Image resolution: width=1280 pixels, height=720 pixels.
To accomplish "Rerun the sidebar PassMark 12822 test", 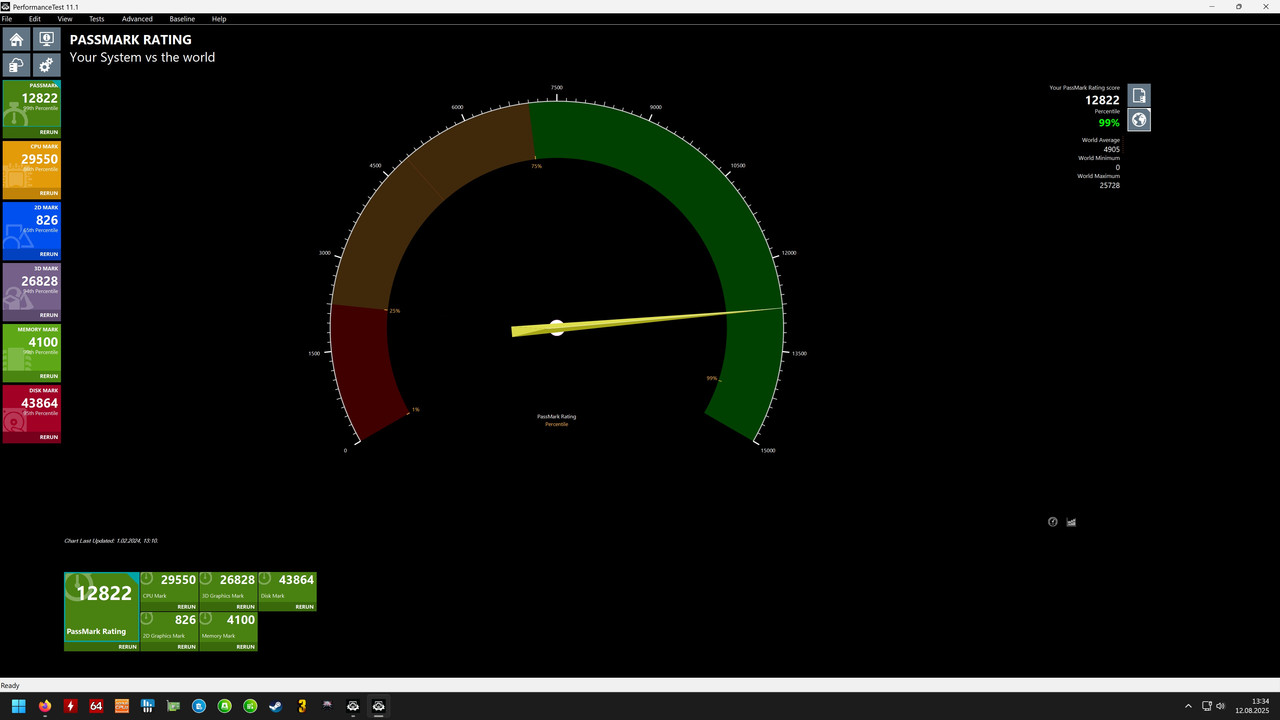I will (x=48, y=132).
